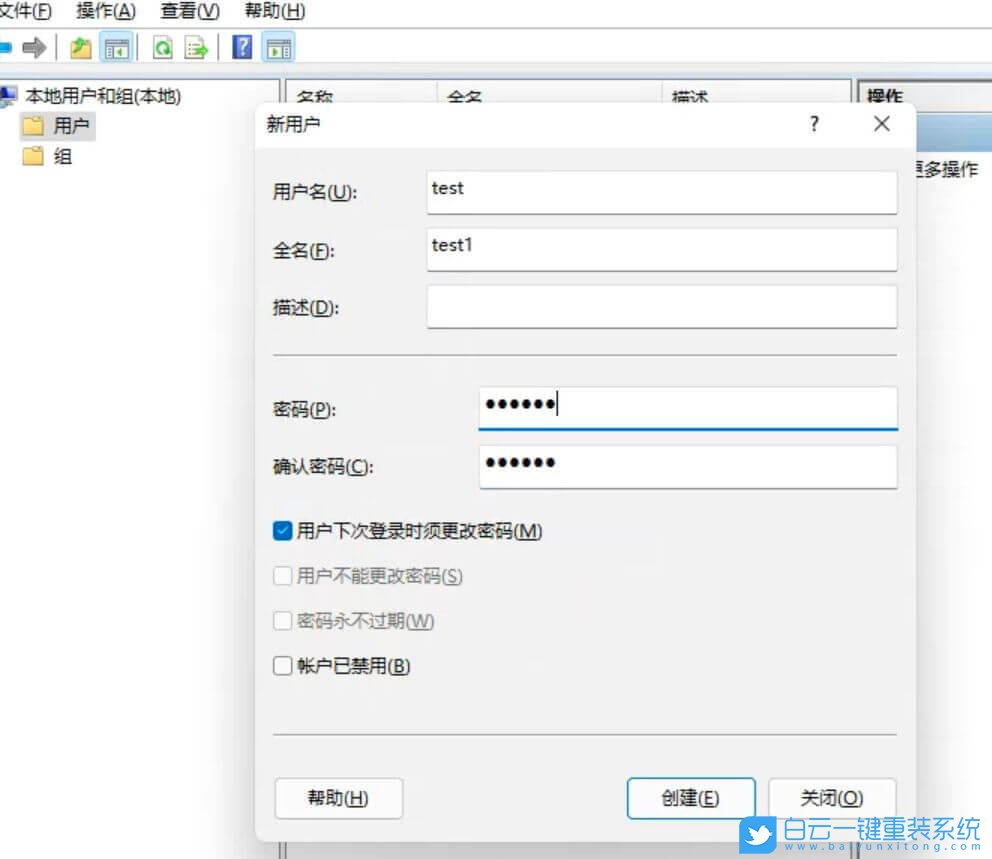The image size is (992, 859).
Task: Open Help using the blue question mark icon
Action: tap(241, 47)
